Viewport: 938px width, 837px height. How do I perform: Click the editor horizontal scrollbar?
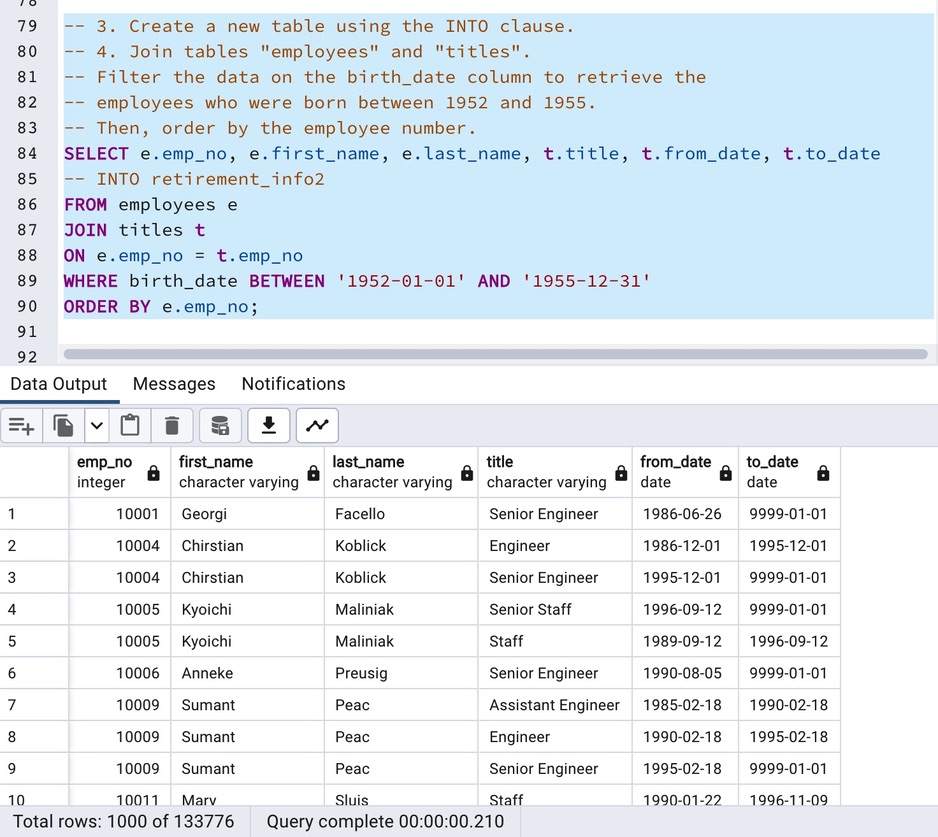pyautogui.click(x=495, y=354)
